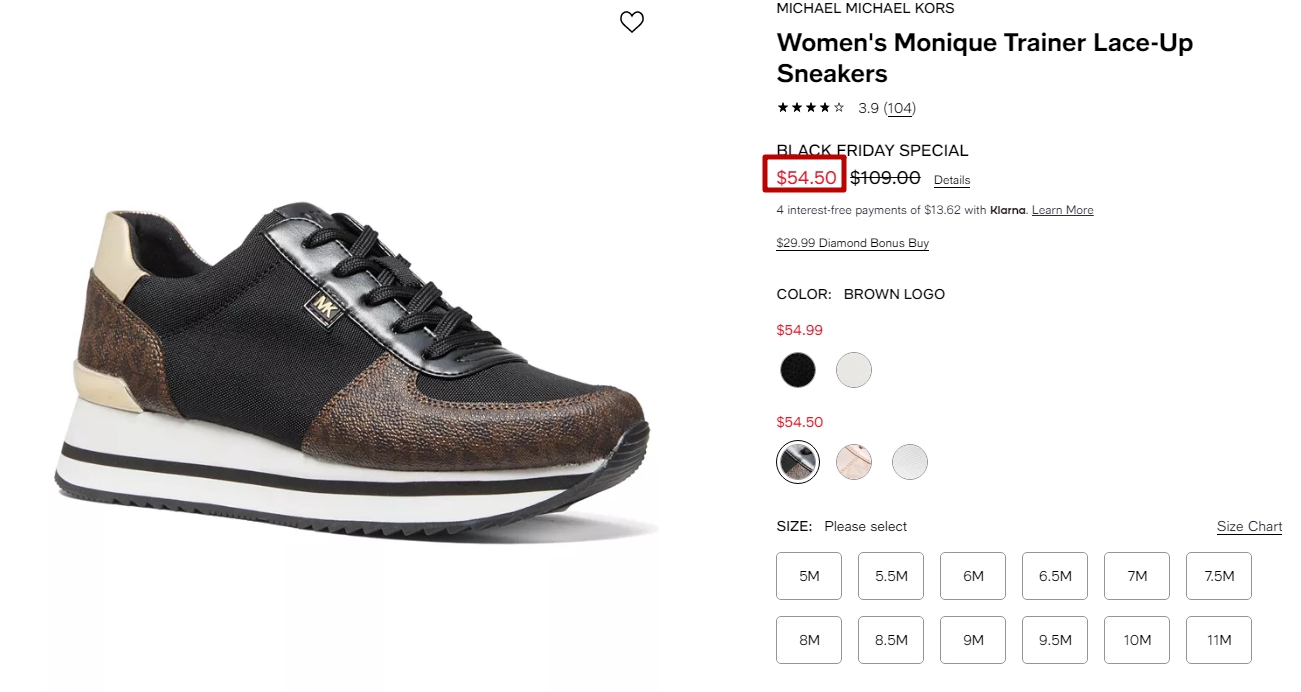Viewport: 1301px width, 692px height.
Task: Select size 8M
Action: coord(809,640)
